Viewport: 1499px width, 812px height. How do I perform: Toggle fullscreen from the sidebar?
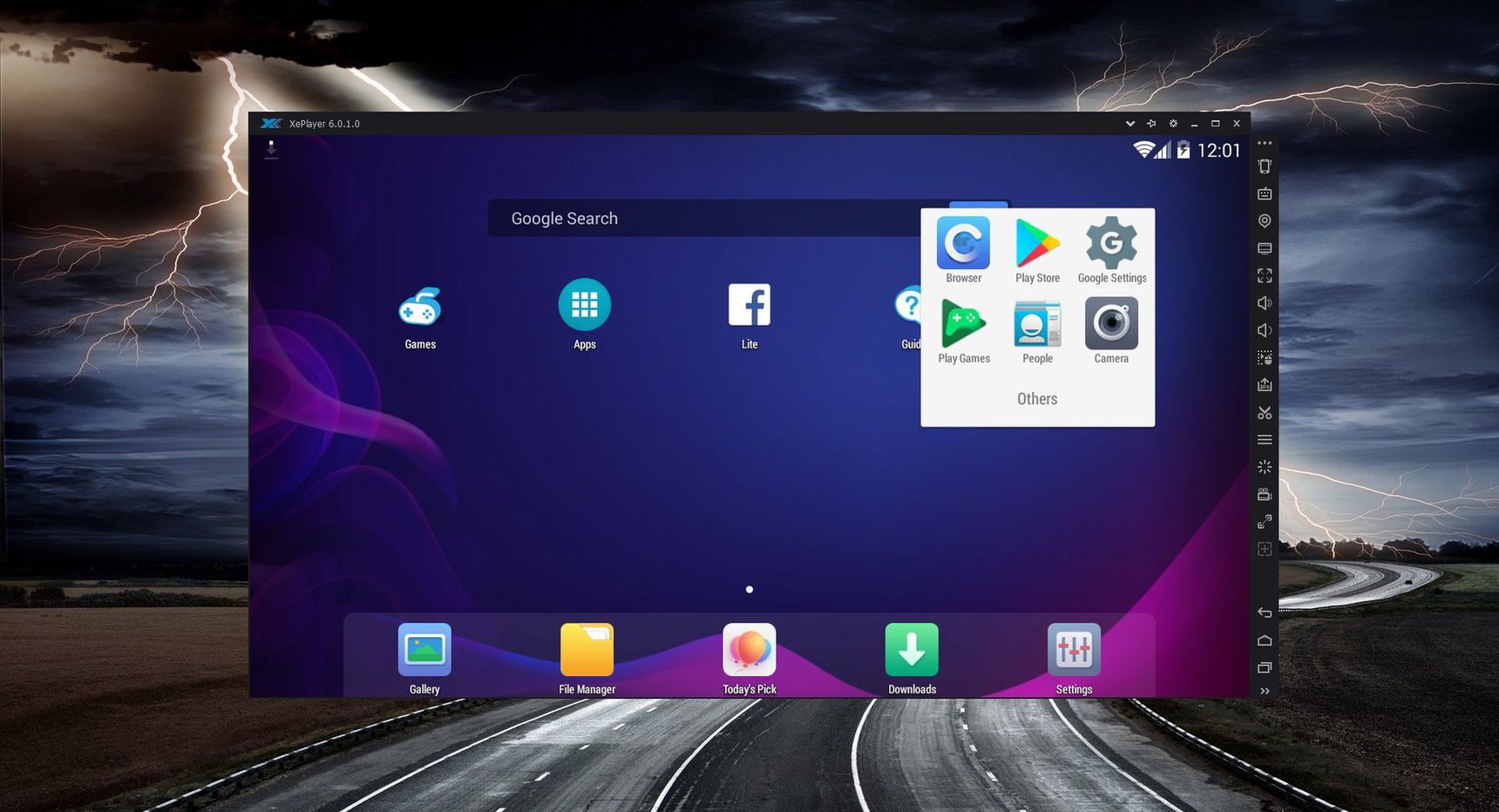[x=1265, y=275]
